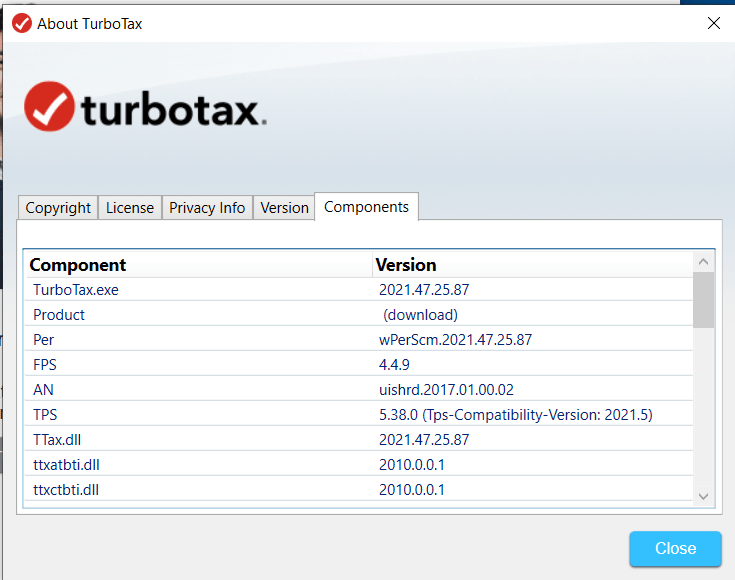
Task: Click version wPerScm.2021.47.25.87
Action: point(456,339)
